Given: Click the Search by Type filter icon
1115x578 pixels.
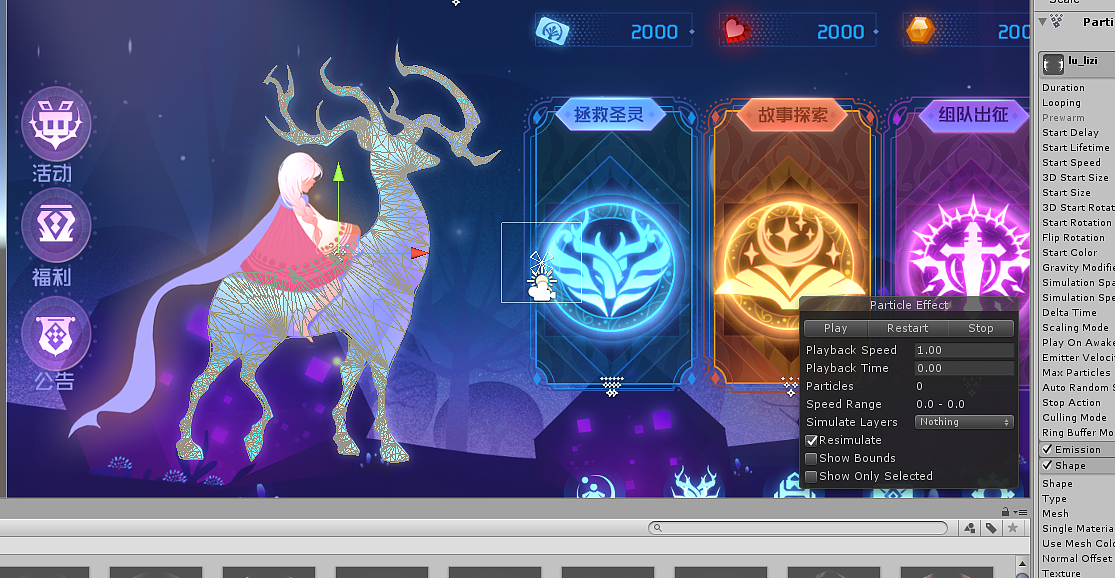Looking at the screenshot, I should 970,528.
